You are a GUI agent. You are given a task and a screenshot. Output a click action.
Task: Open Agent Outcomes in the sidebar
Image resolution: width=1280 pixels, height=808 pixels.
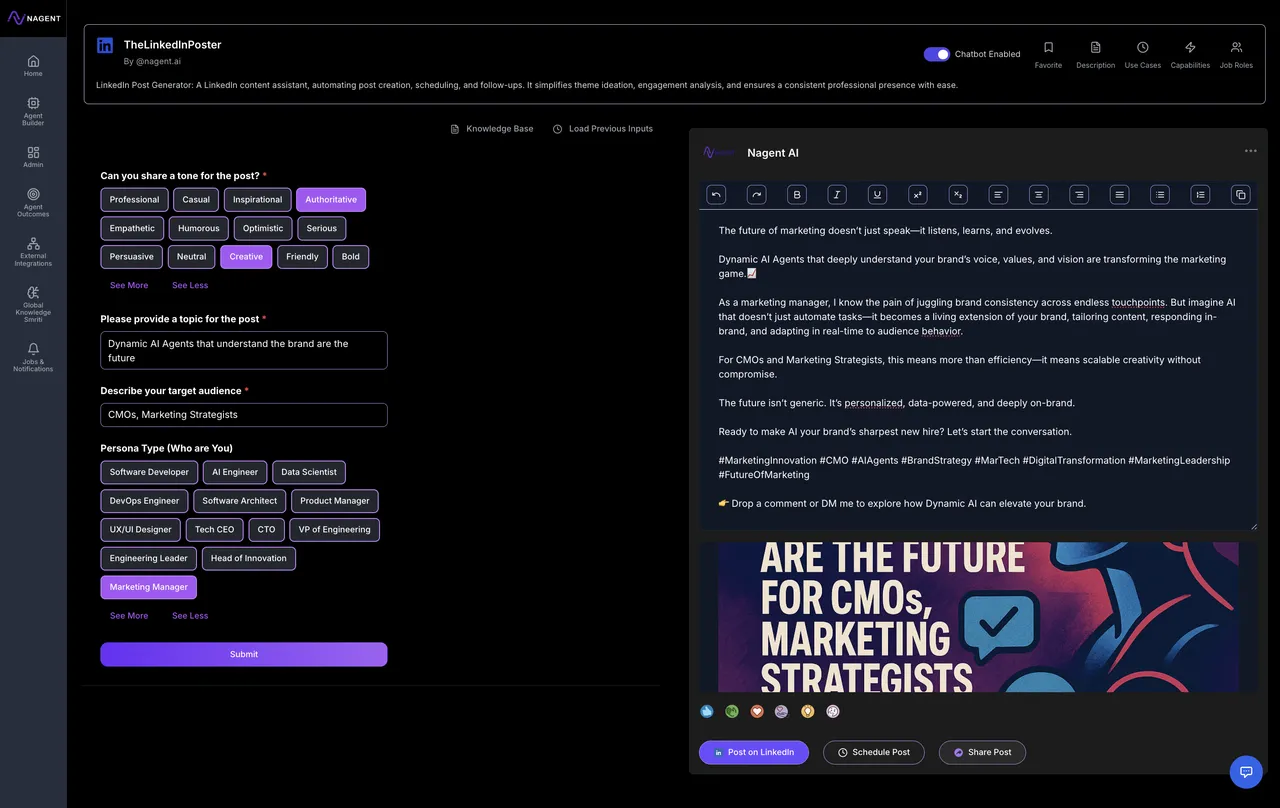33,202
